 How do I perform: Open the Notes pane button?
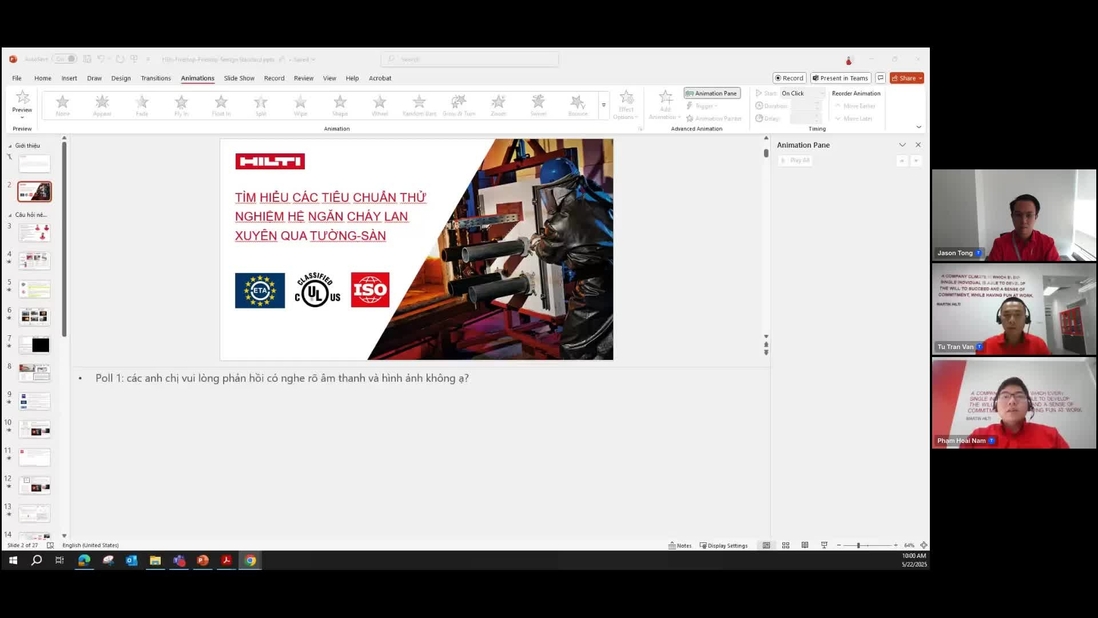click(680, 545)
